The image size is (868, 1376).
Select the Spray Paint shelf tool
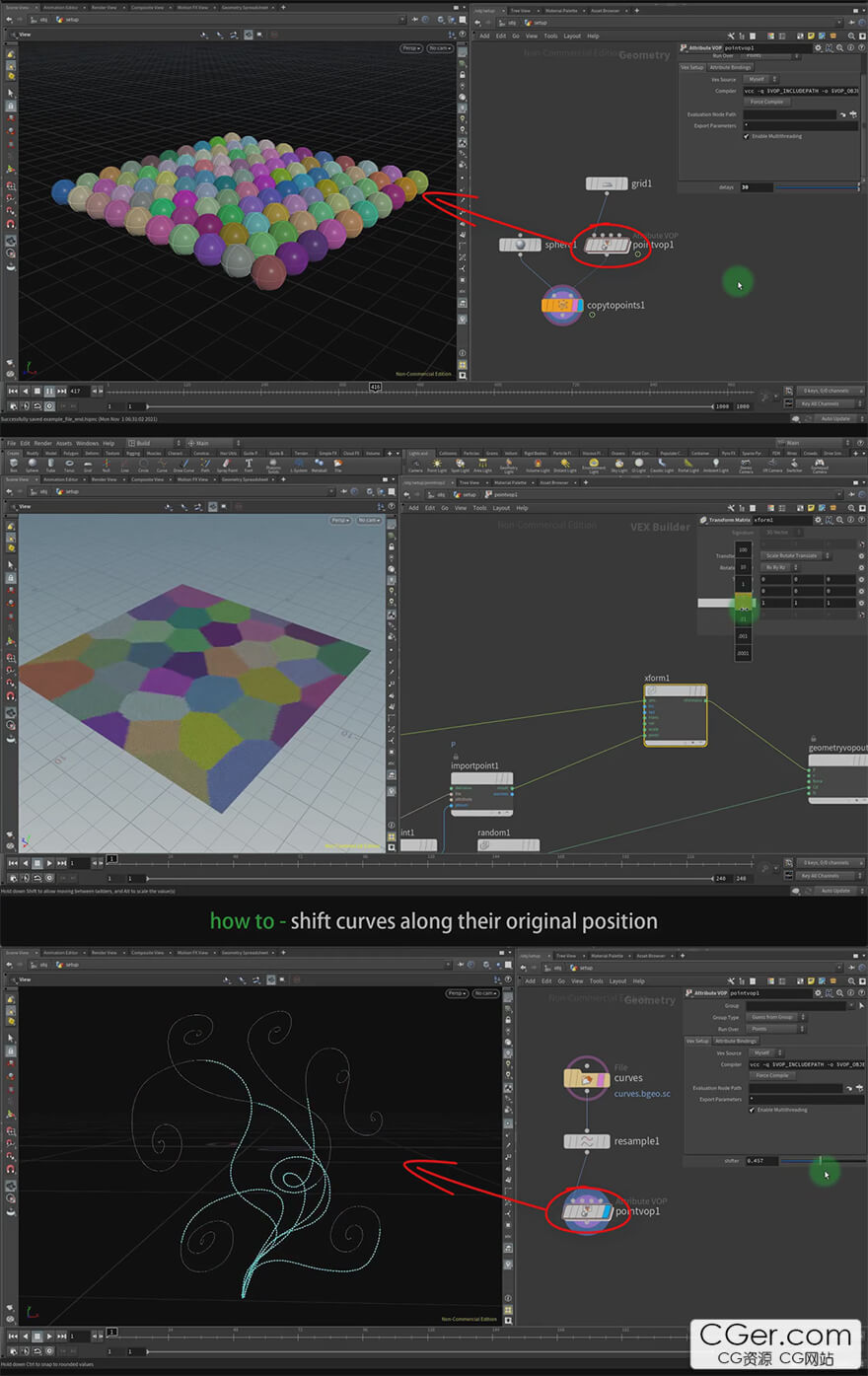pos(227,464)
